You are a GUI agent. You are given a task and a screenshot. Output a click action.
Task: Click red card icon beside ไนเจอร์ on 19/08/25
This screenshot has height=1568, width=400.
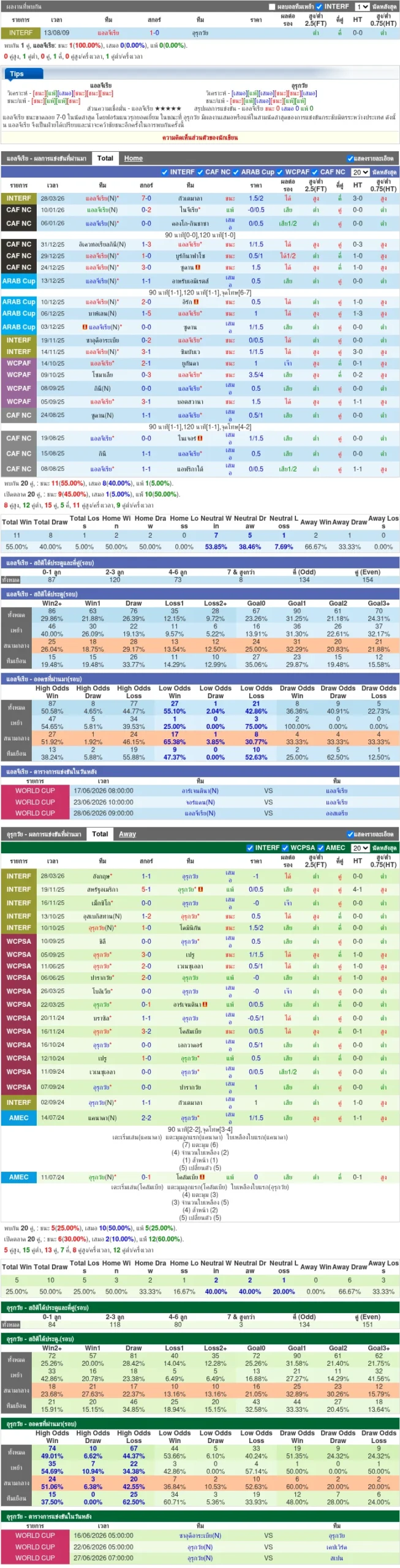(200, 439)
